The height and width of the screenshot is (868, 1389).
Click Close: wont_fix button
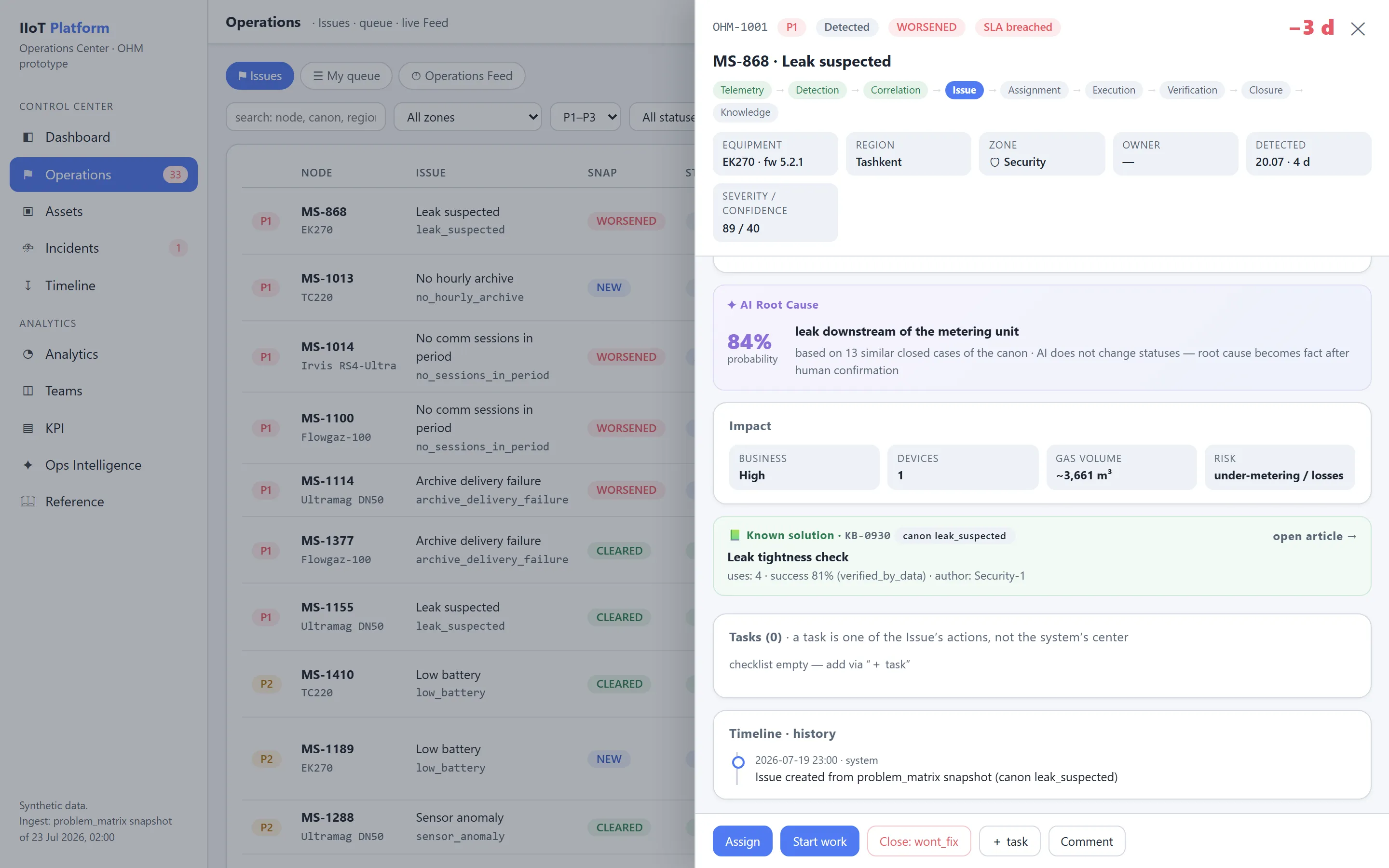click(918, 841)
